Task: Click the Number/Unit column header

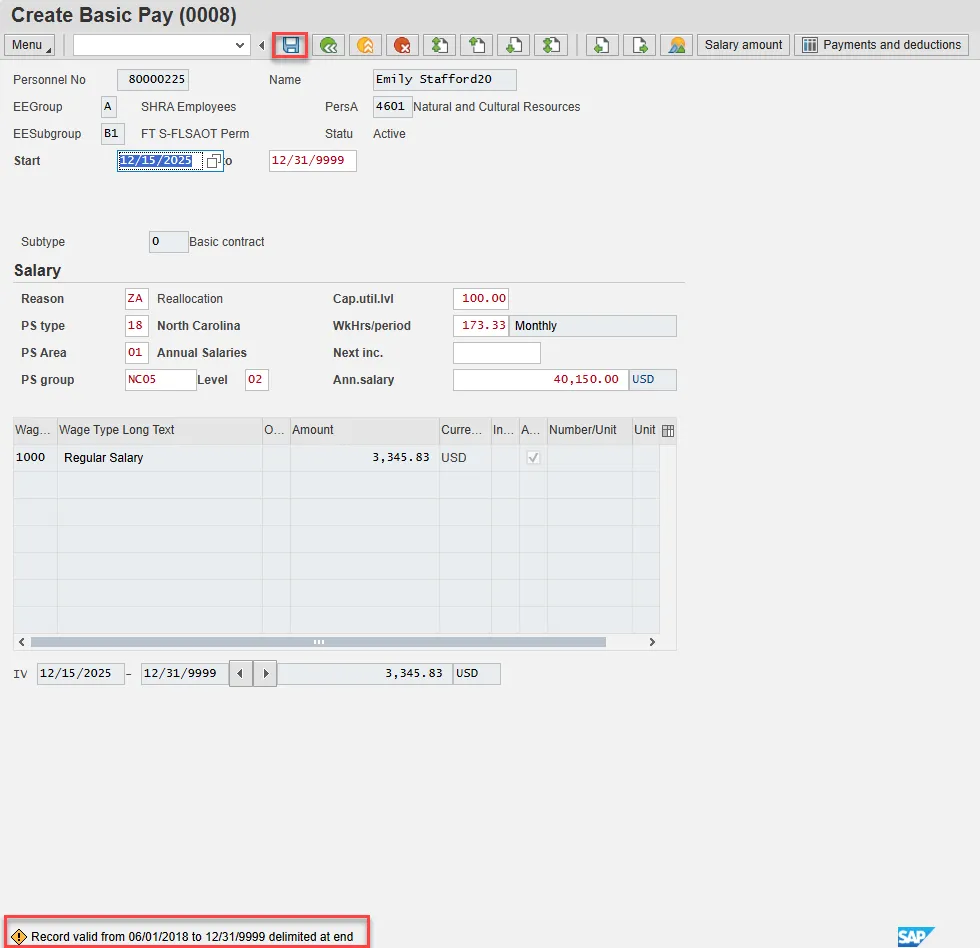Action: pyautogui.click(x=589, y=430)
